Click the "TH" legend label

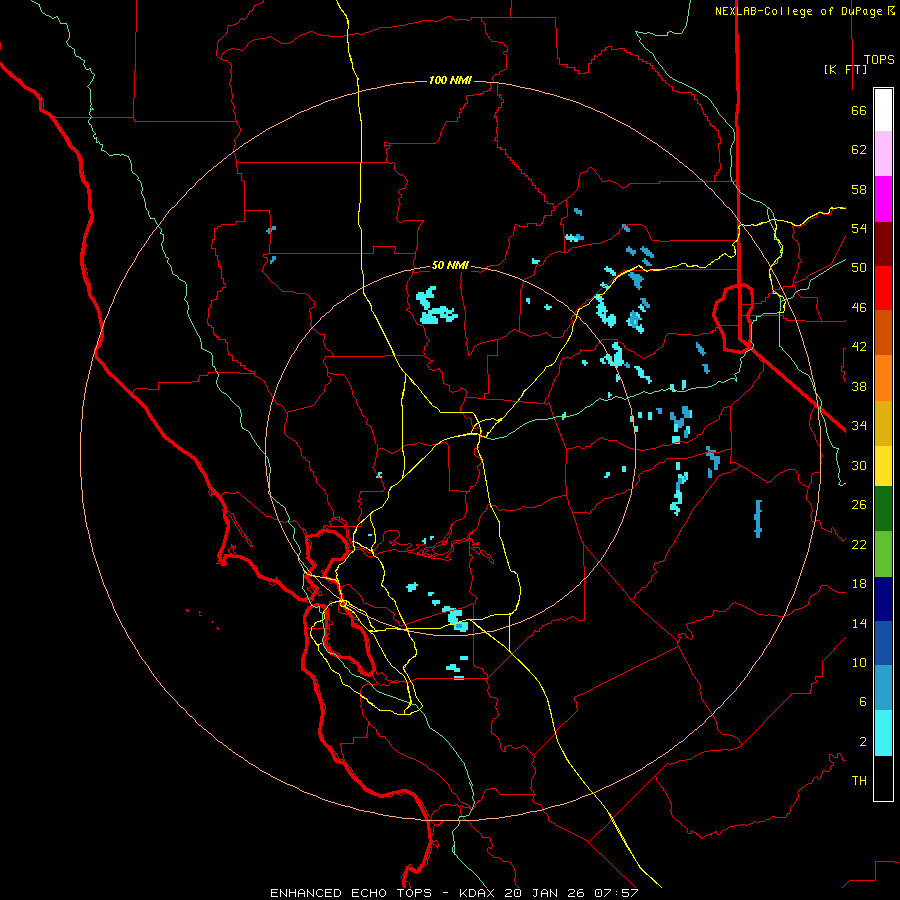coord(859,781)
